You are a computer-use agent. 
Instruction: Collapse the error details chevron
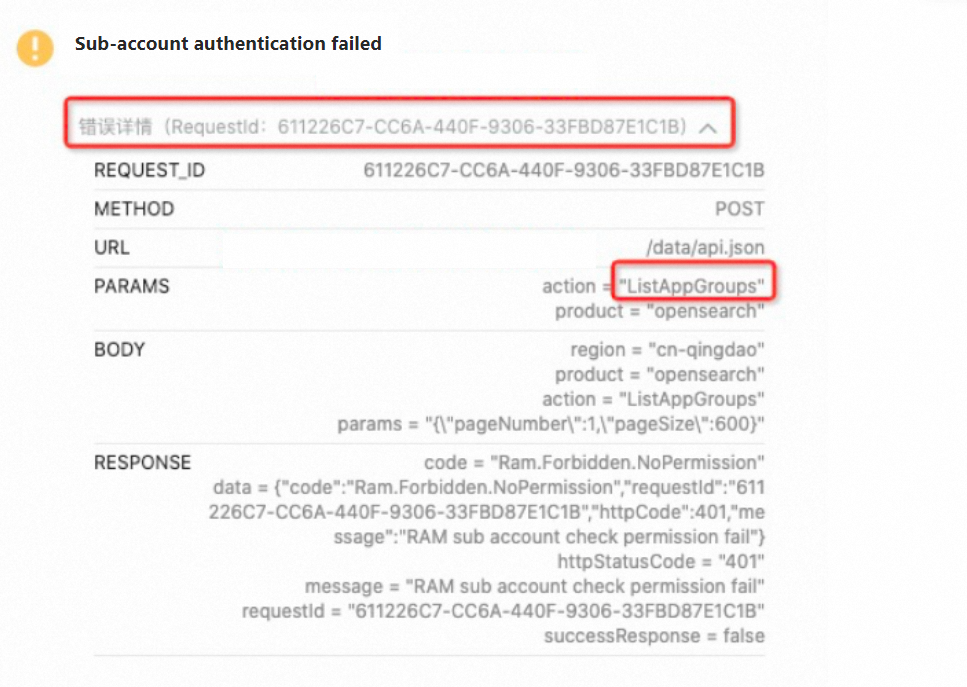[x=708, y=128]
